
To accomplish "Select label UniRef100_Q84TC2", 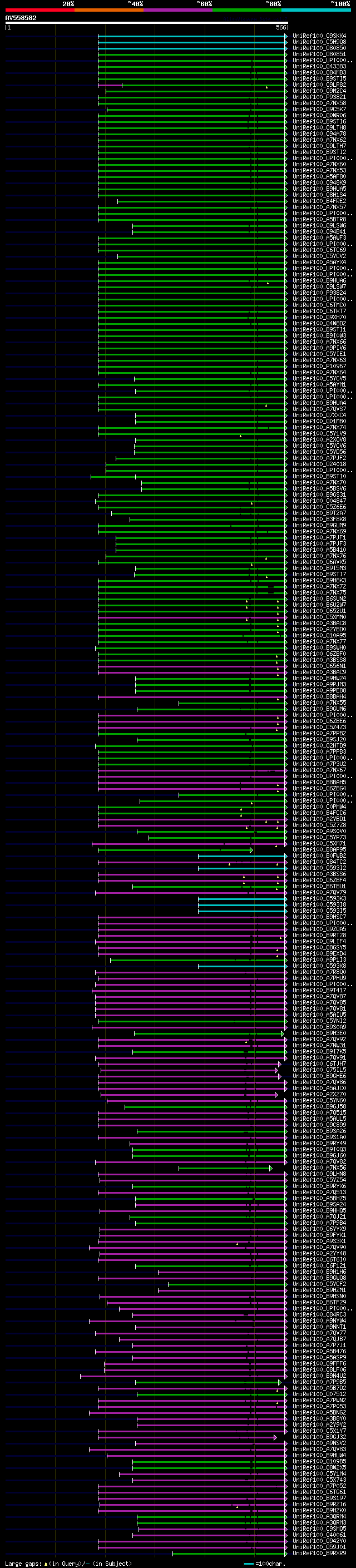I will pos(319,862).
